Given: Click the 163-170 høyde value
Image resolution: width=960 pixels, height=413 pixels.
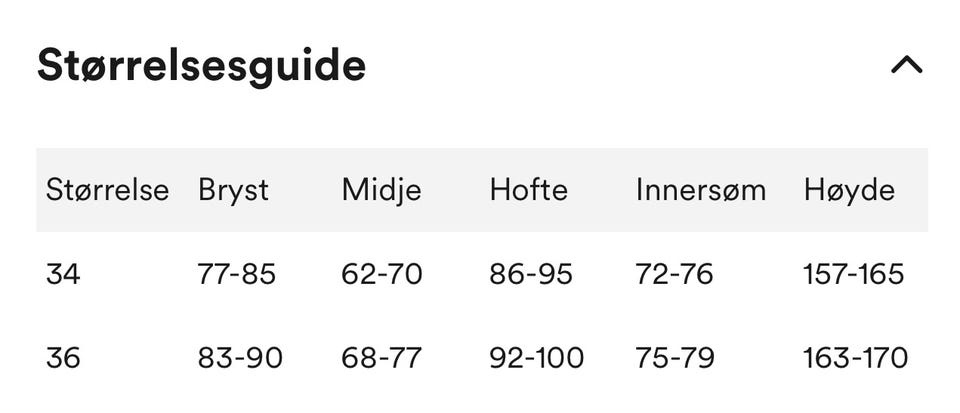Looking at the screenshot, I should (856, 358).
